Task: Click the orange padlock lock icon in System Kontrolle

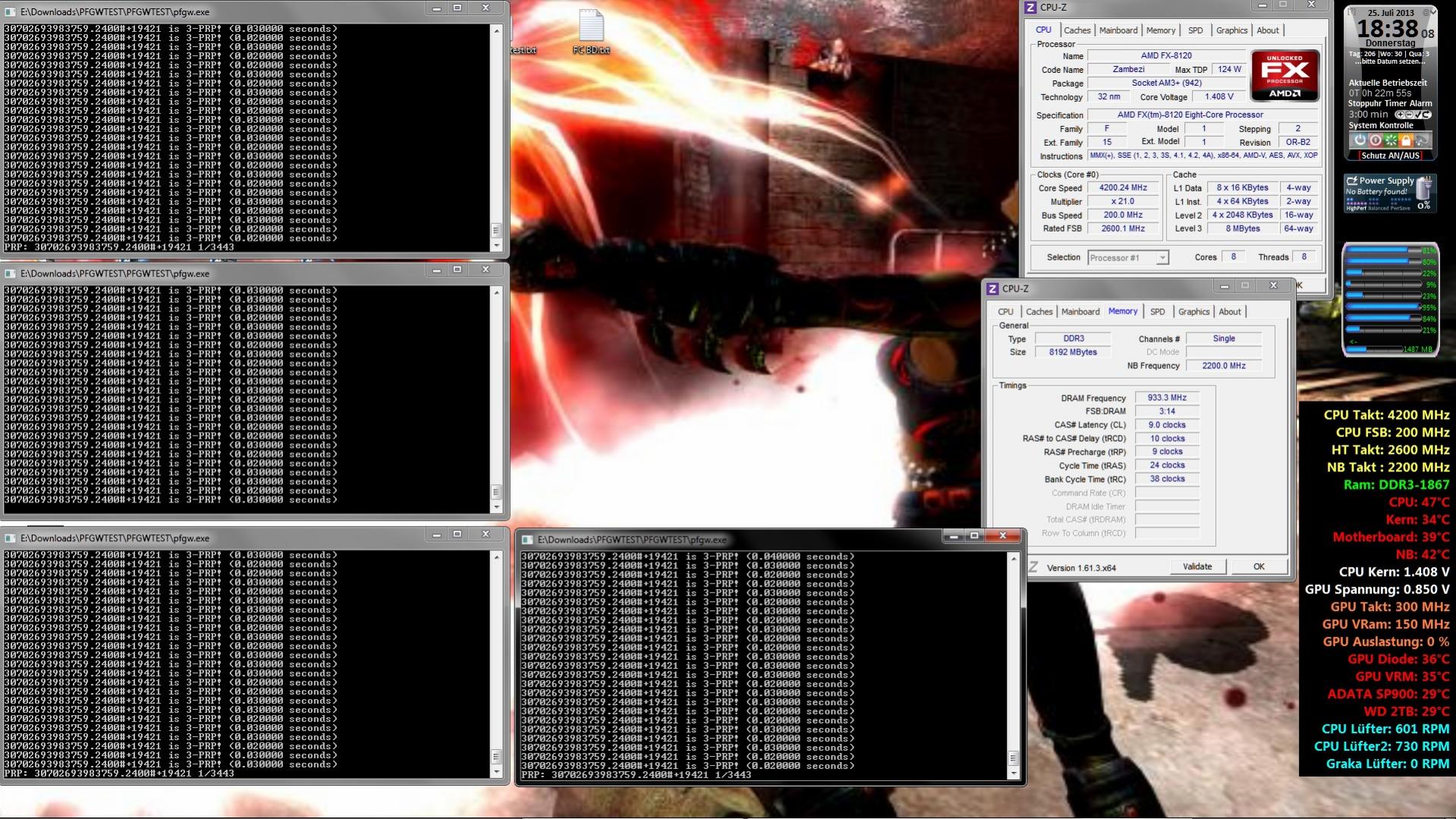Action: pyautogui.click(x=1406, y=140)
